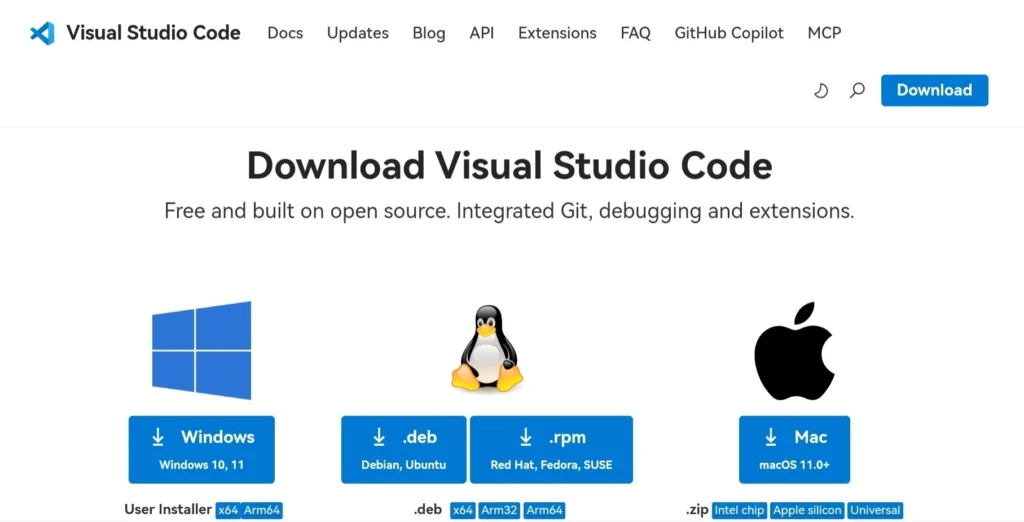Select the .deb Arm64 badge
This screenshot has height=522, width=1024.
(544, 510)
